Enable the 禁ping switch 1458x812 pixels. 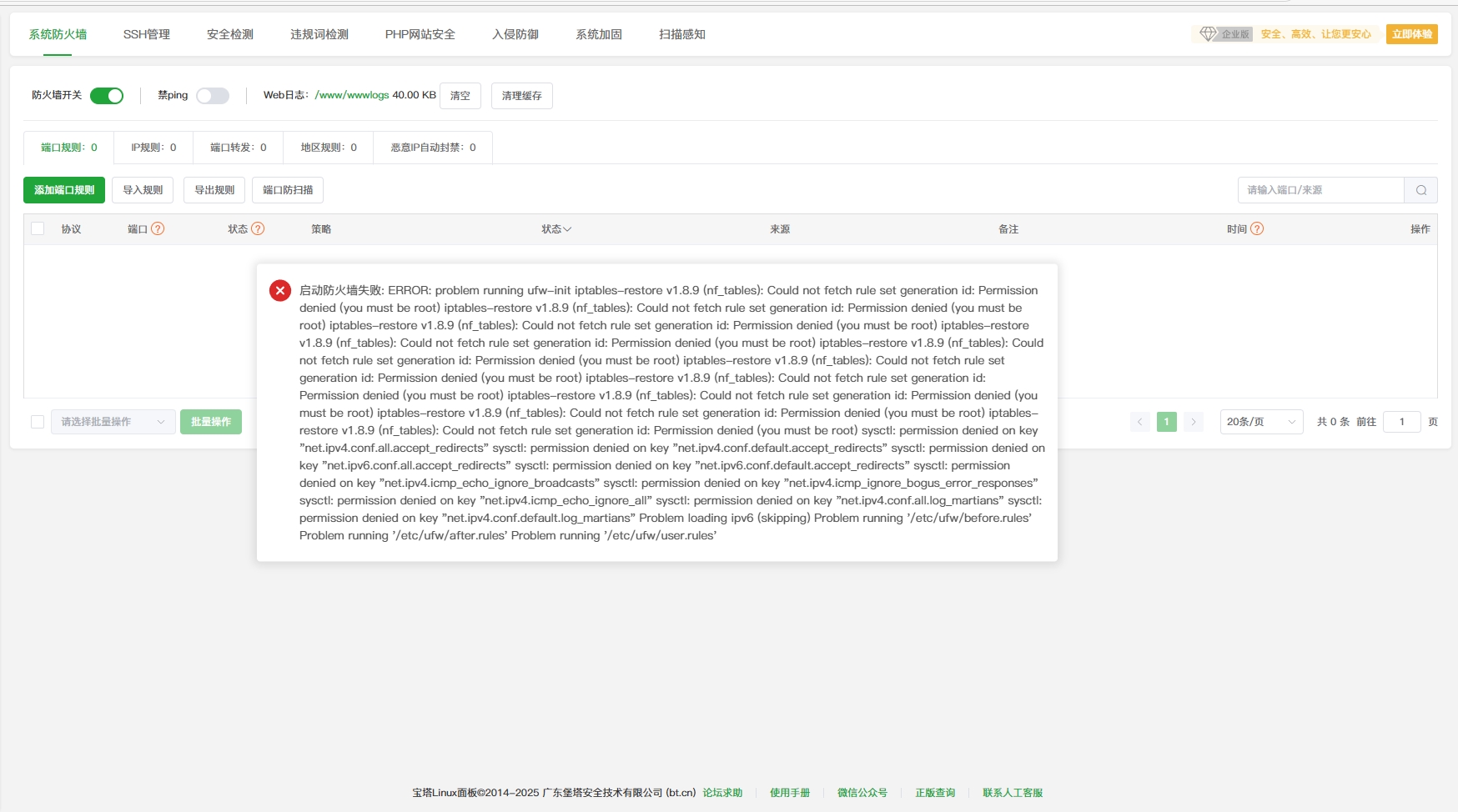point(213,95)
